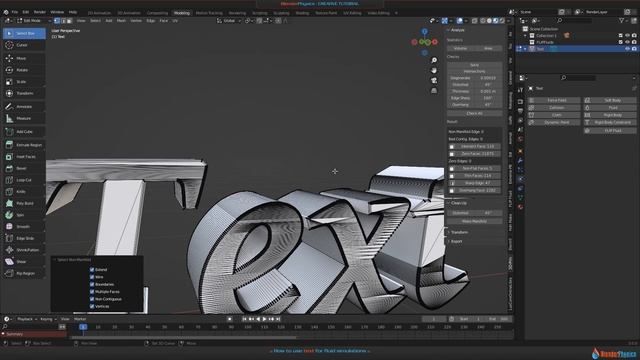Toggle the Vertices checkbox

pos(92,306)
